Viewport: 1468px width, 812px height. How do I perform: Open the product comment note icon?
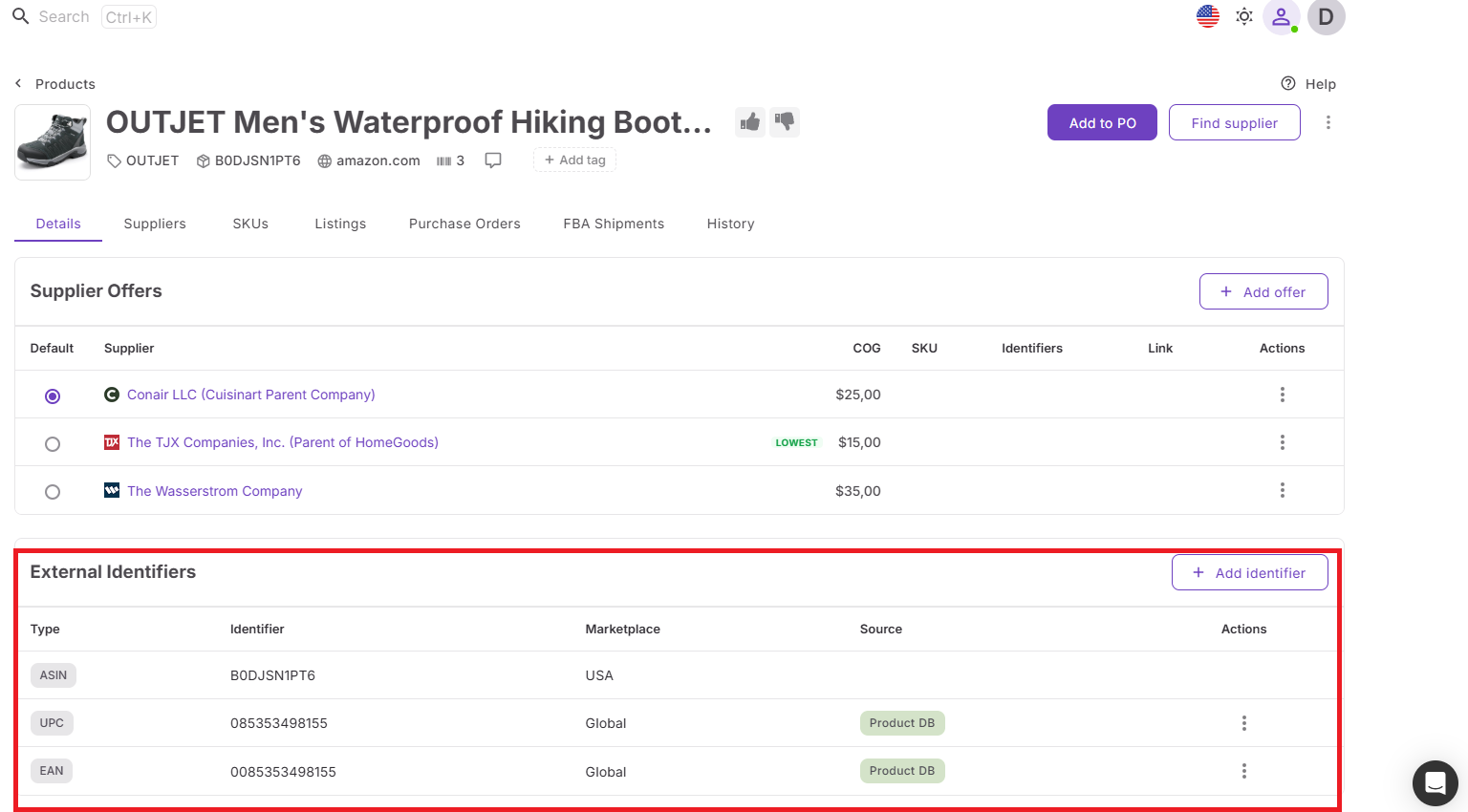[x=493, y=160]
